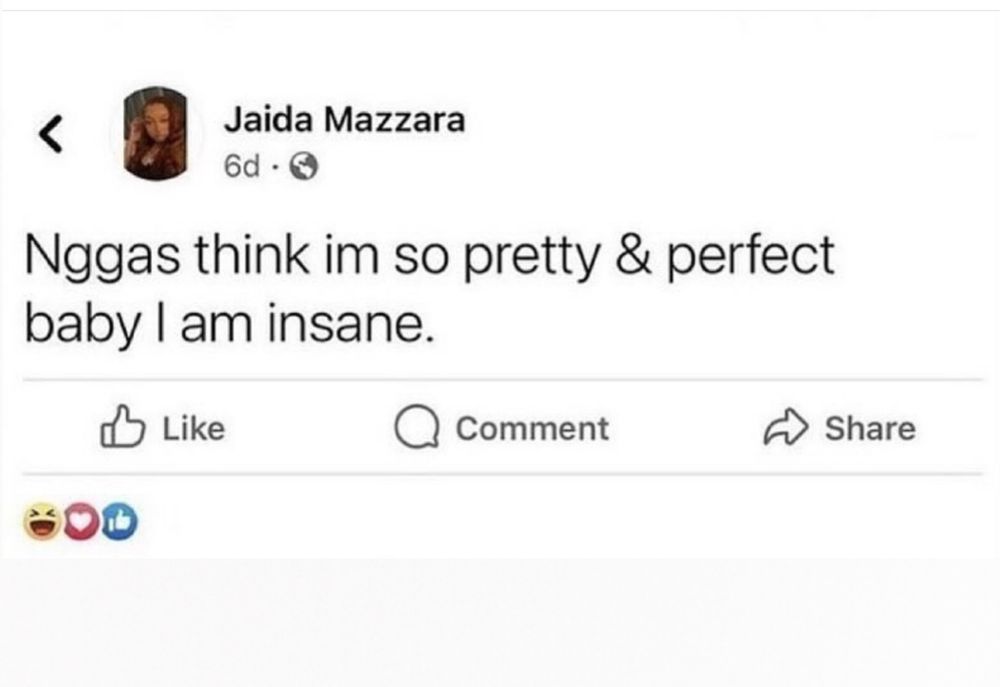Click the empty gray area below reactions

pos(500,622)
